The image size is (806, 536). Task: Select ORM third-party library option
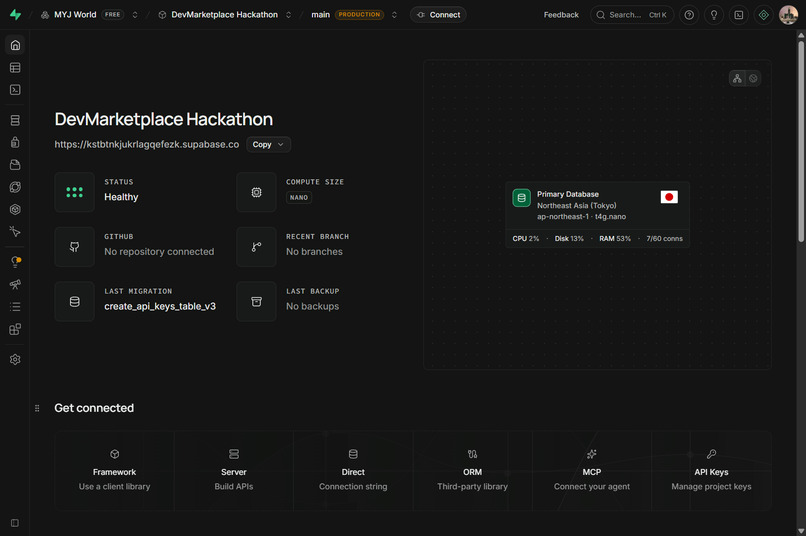(472, 471)
